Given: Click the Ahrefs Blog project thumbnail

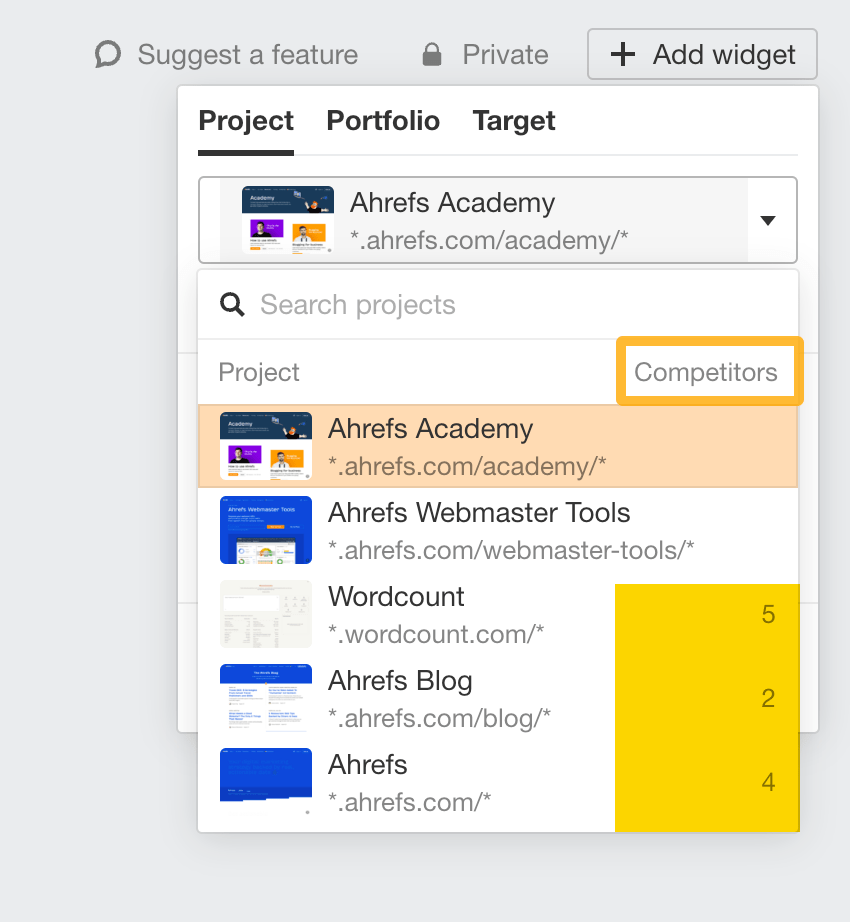Looking at the screenshot, I should pos(266,698).
